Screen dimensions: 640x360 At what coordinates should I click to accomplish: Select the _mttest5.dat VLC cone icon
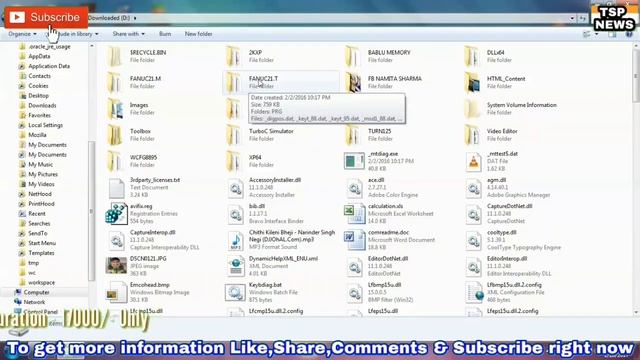pos(473,162)
